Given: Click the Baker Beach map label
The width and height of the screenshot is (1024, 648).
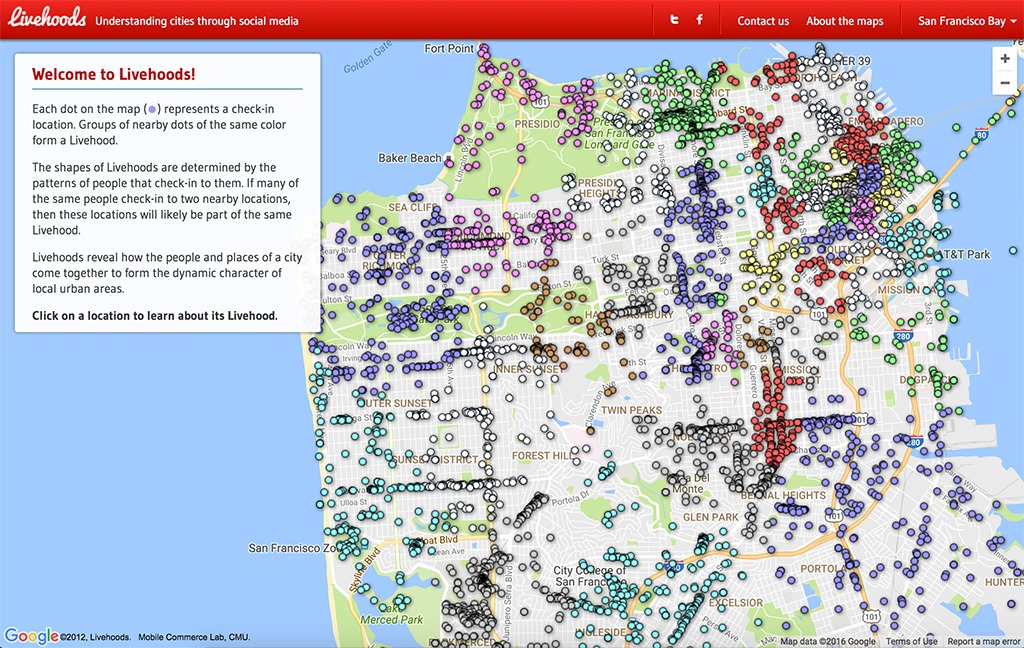Looking at the screenshot, I should tap(409, 158).
